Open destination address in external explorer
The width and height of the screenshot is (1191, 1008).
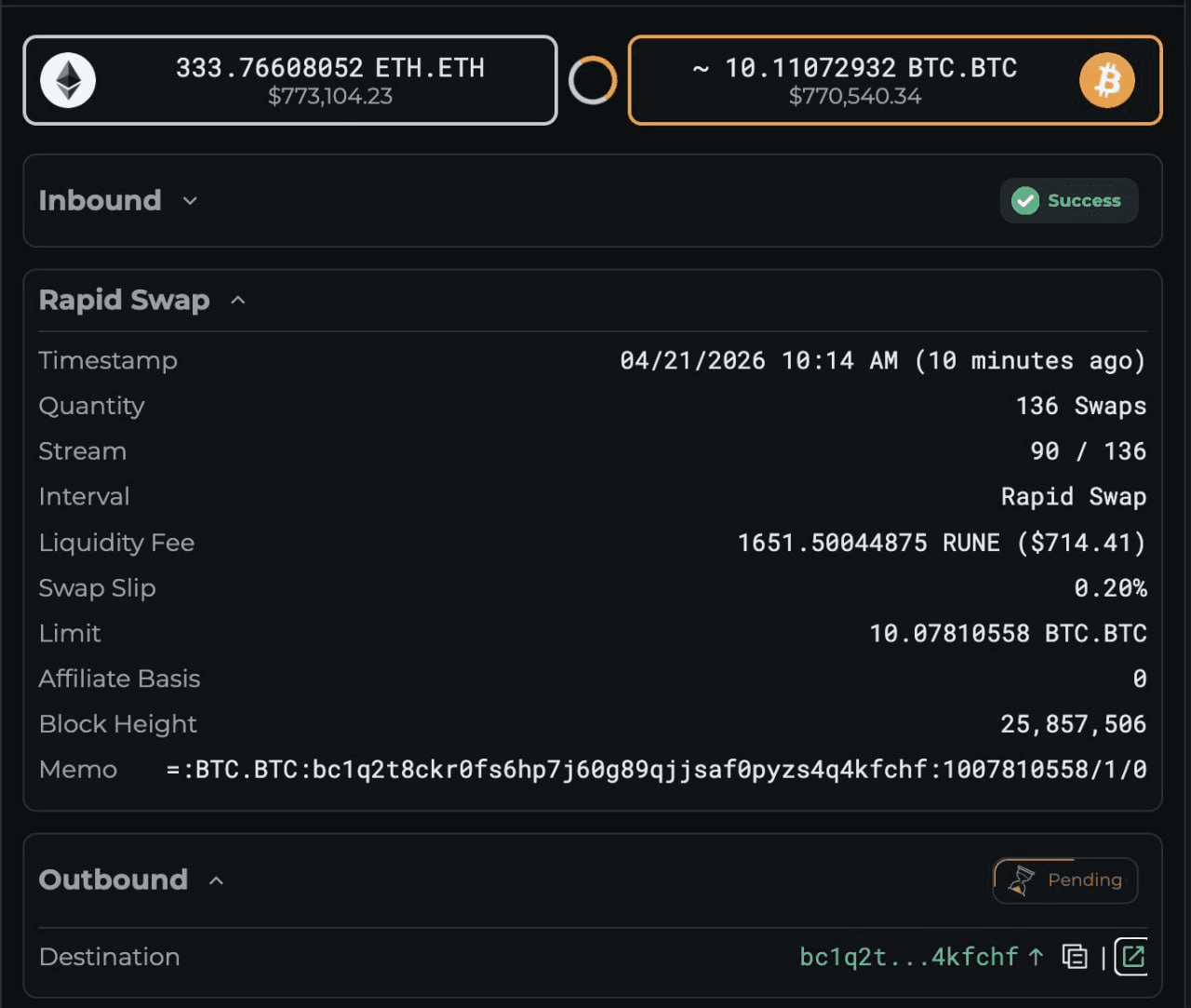(x=1132, y=957)
